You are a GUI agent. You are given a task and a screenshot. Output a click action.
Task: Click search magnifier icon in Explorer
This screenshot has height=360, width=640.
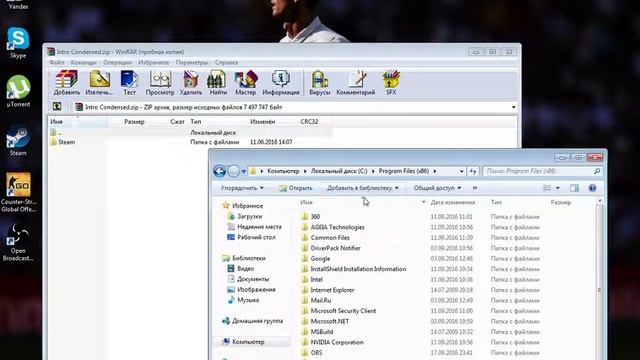(597, 171)
